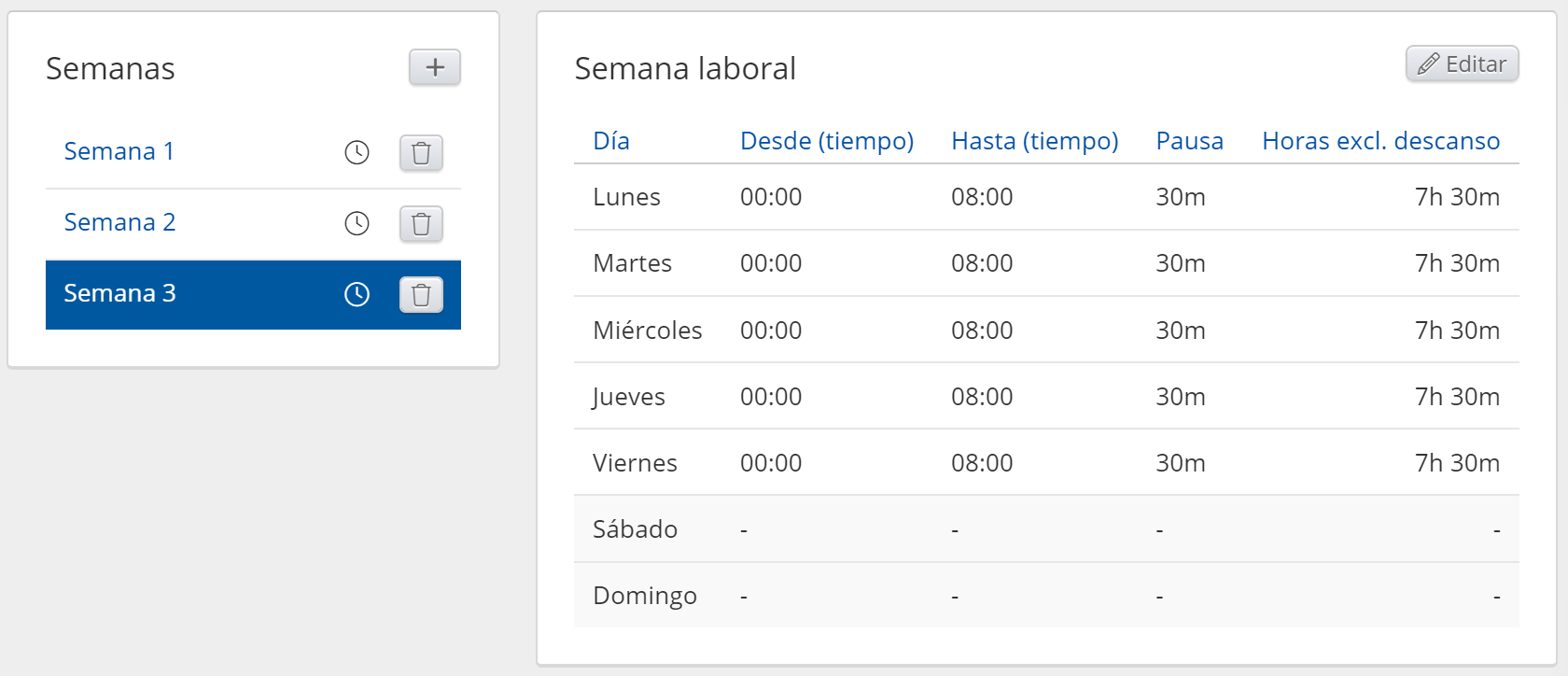Screen dimensions: 1568x676
Task: Sort by Hasta (tiempo) column header
Action: click(1034, 141)
